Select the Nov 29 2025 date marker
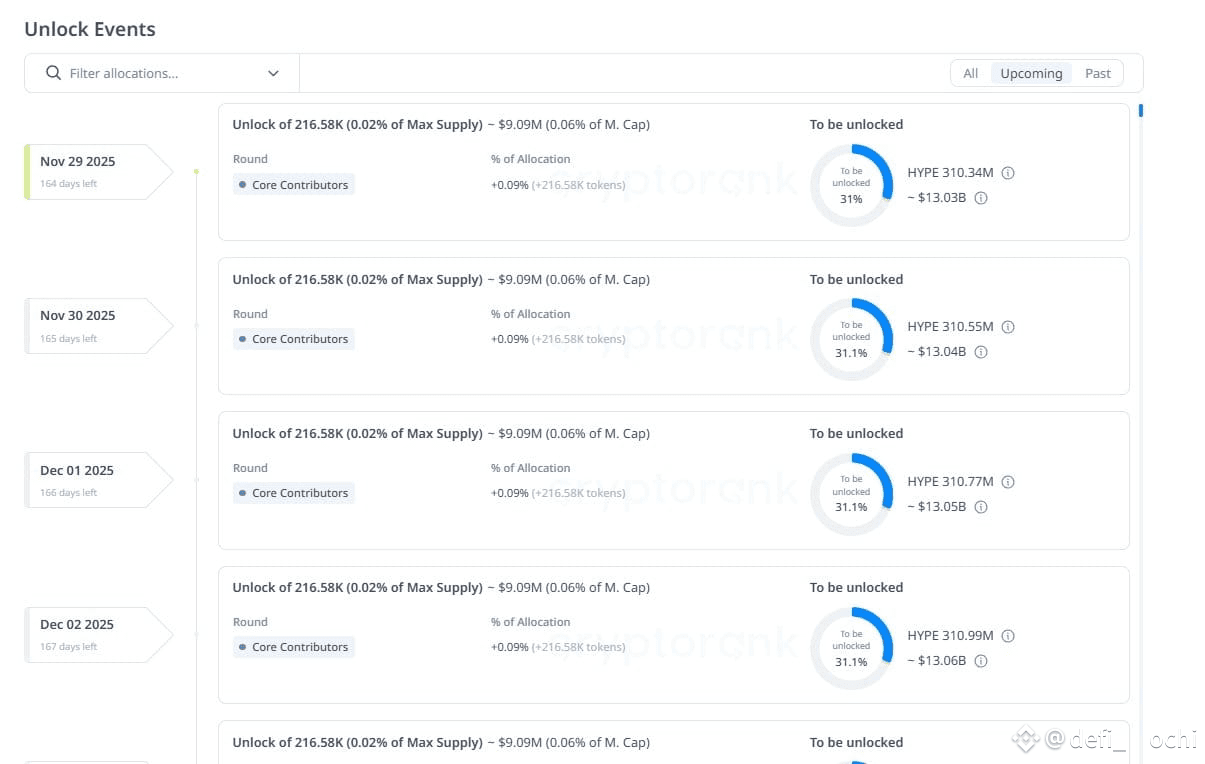The height and width of the screenshot is (764, 1205). (x=98, y=172)
